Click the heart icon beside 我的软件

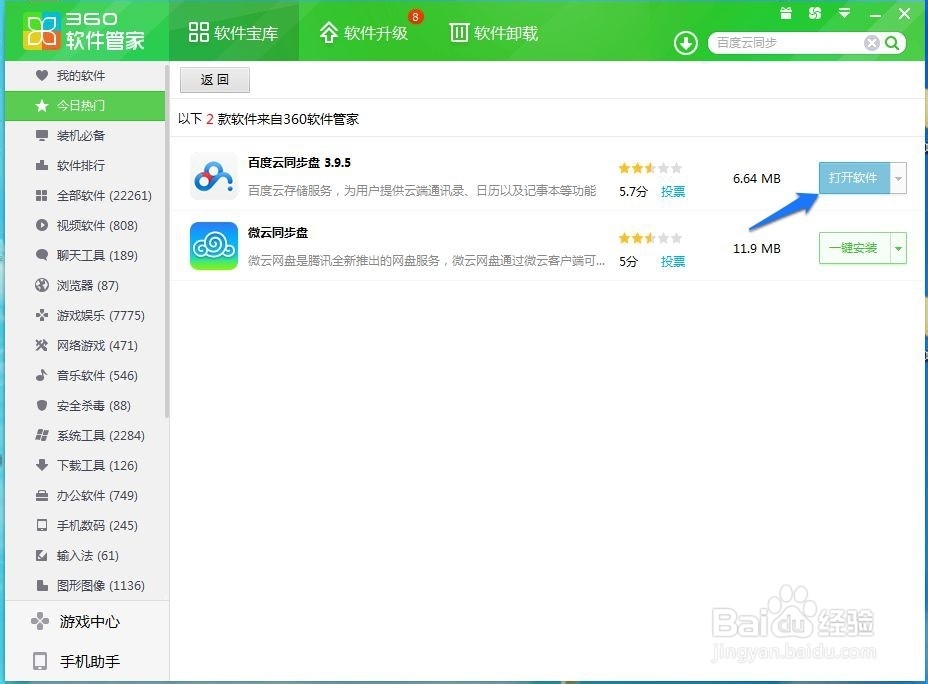[41, 76]
